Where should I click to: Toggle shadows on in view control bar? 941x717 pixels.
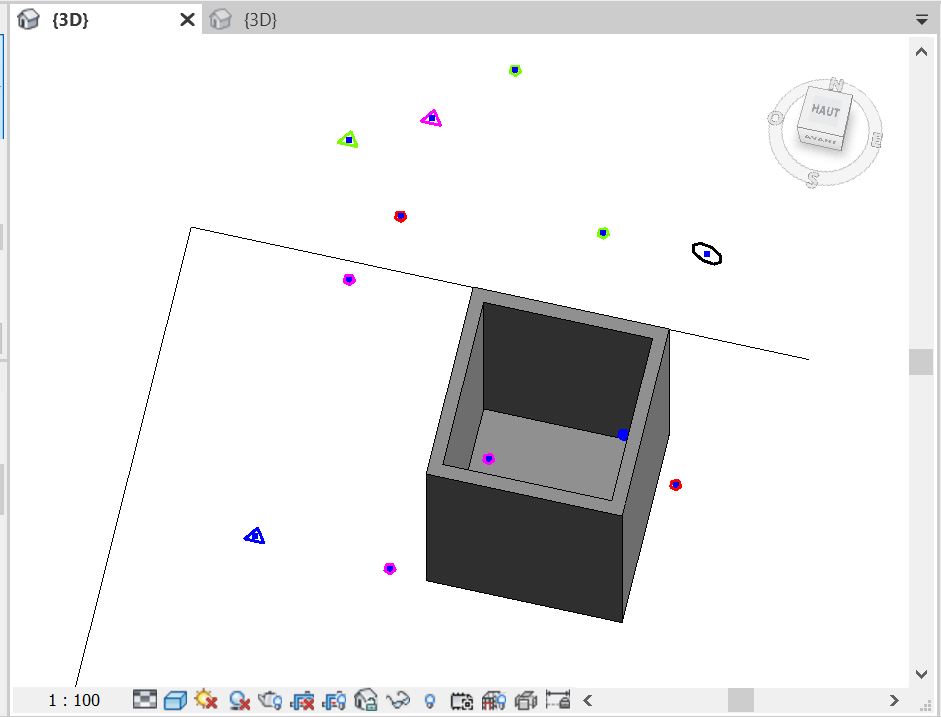tap(239, 700)
